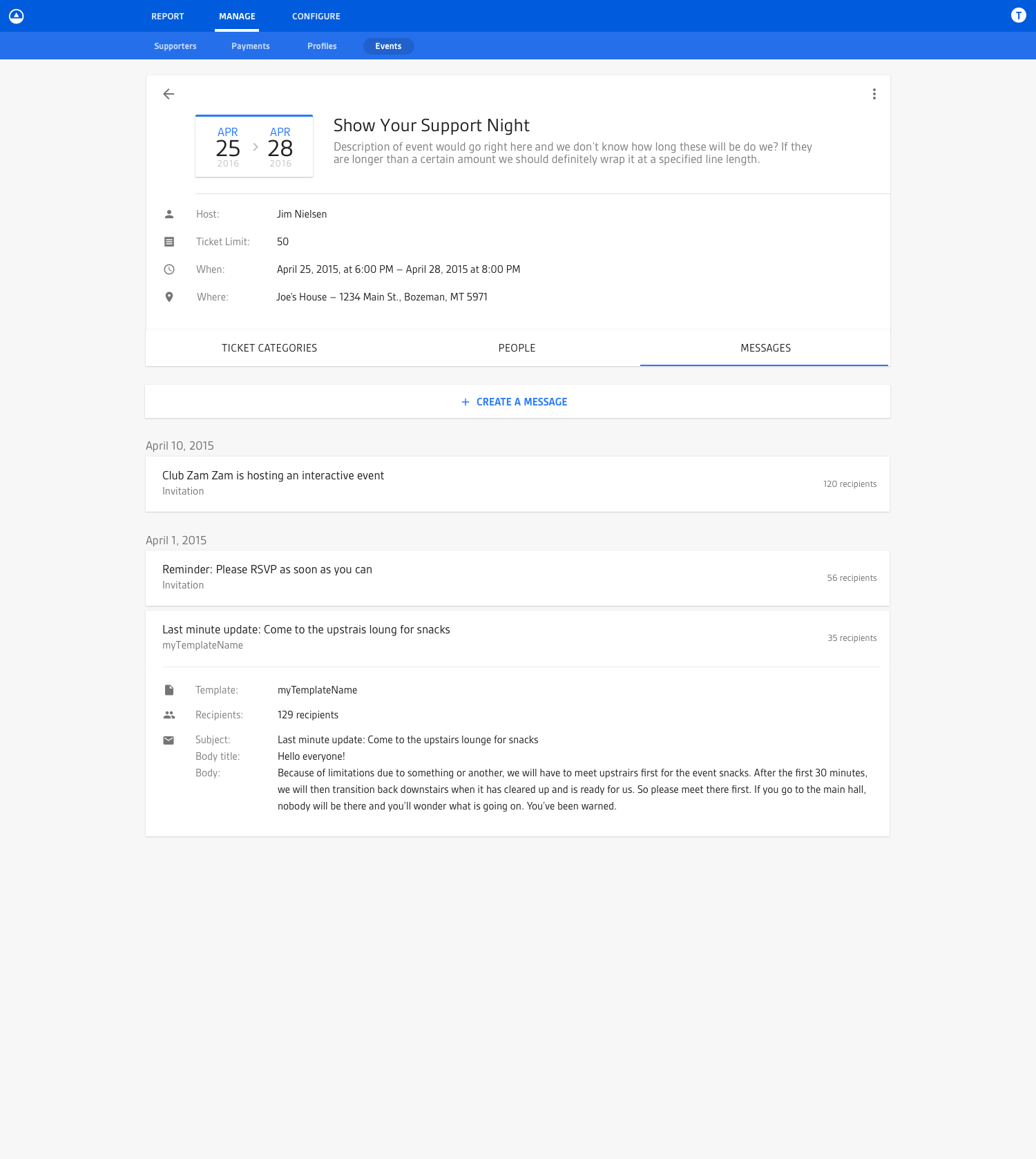1036x1159 pixels.
Task: Click the ticket limit value 50
Action: pyautogui.click(x=283, y=242)
